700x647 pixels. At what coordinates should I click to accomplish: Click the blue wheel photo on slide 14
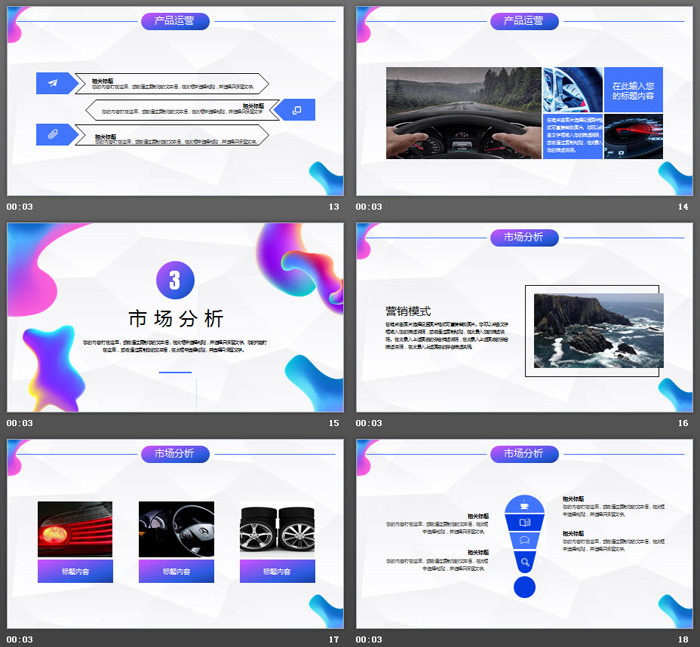573,90
